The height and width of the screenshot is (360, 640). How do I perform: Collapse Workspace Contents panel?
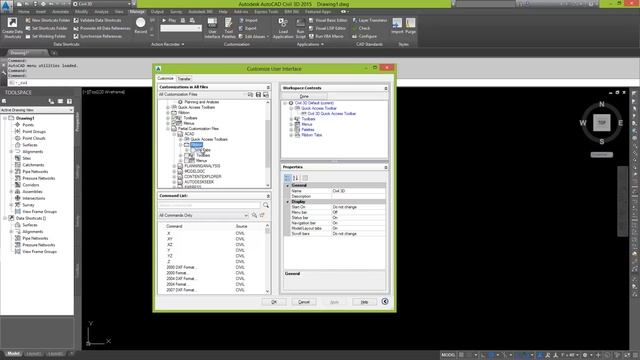tap(386, 88)
